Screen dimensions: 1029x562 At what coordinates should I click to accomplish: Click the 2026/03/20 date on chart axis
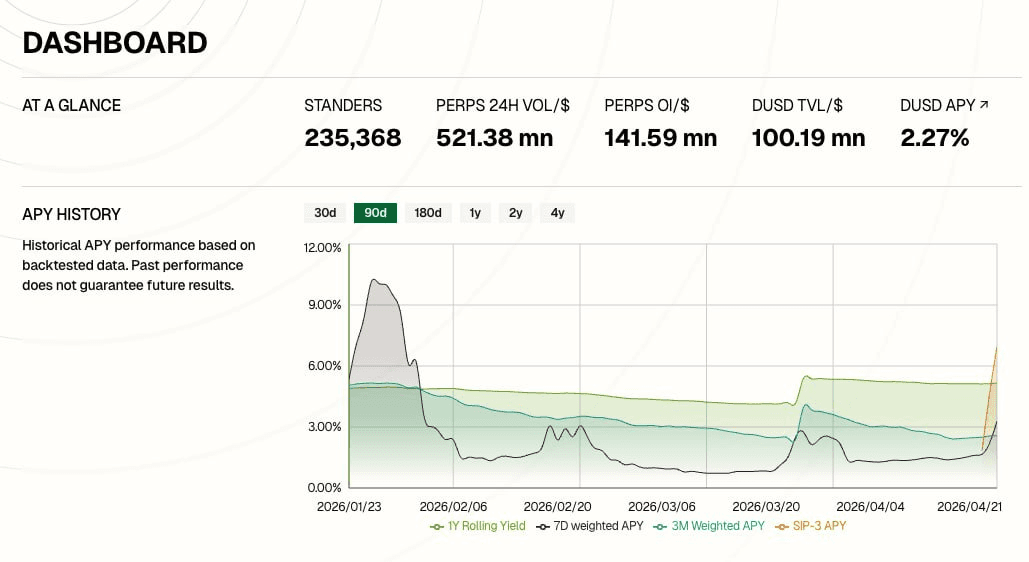pos(766,507)
